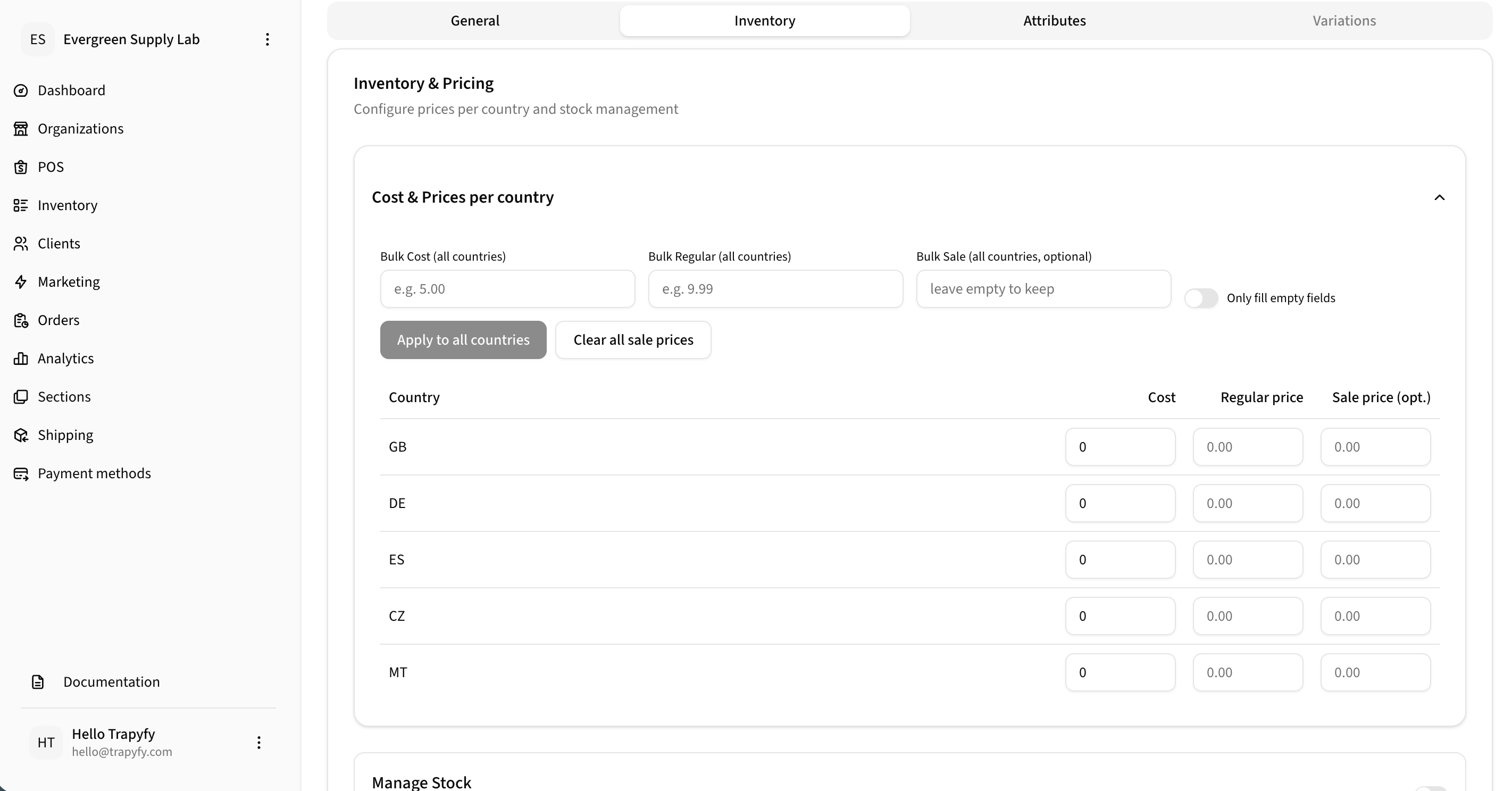Click the CZ Cost field
Image resolution: width=1512 pixels, height=791 pixels.
click(x=1121, y=616)
